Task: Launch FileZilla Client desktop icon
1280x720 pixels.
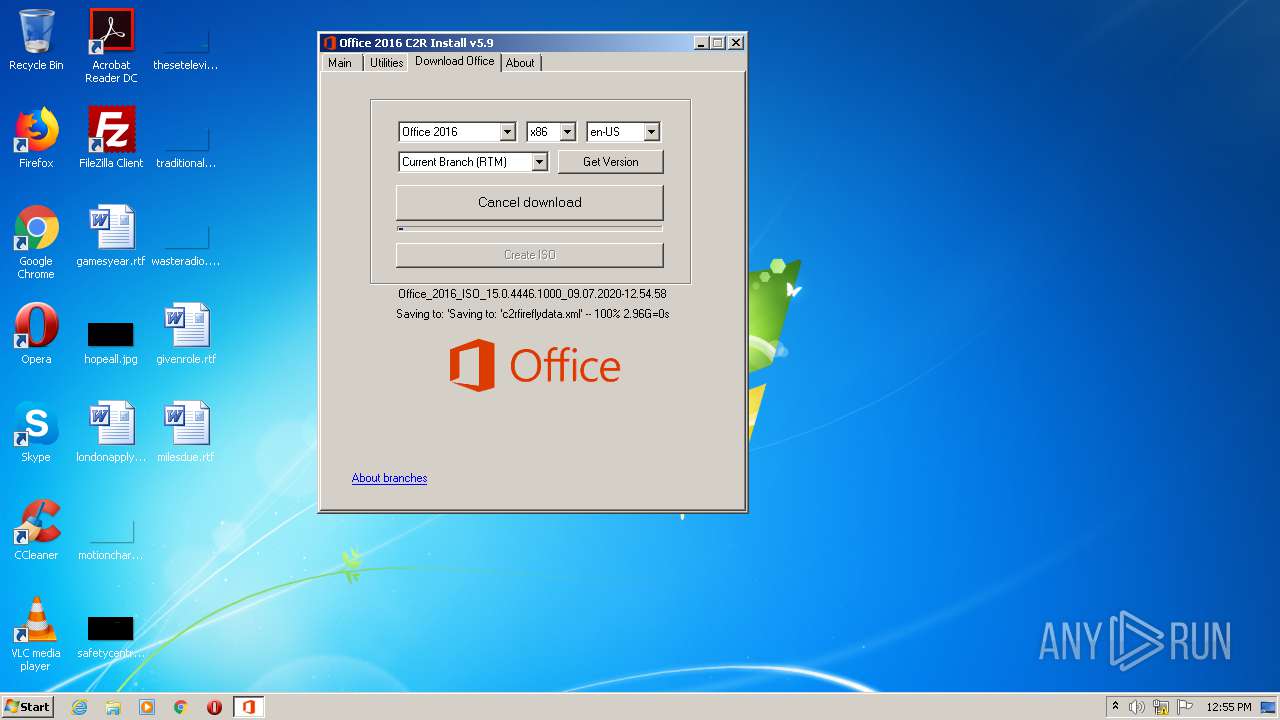Action: coord(111,138)
